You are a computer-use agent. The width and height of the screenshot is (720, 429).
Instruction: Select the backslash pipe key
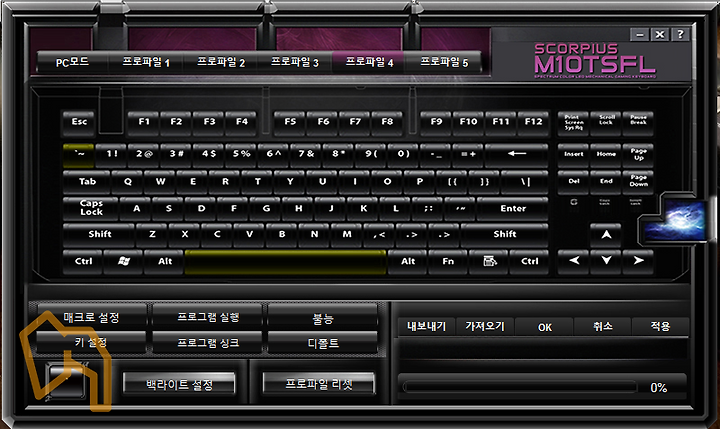click(x=525, y=182)
